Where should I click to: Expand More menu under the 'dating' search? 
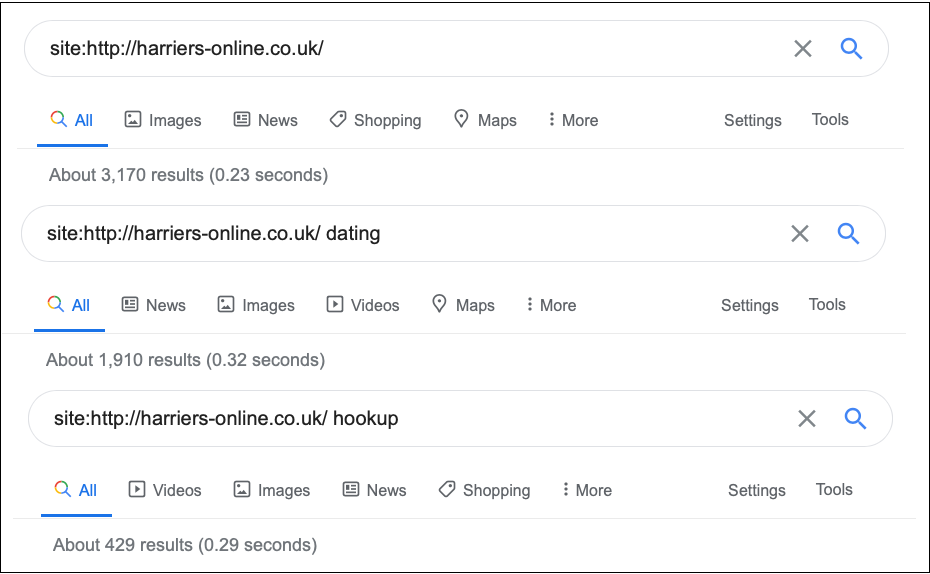551,305
